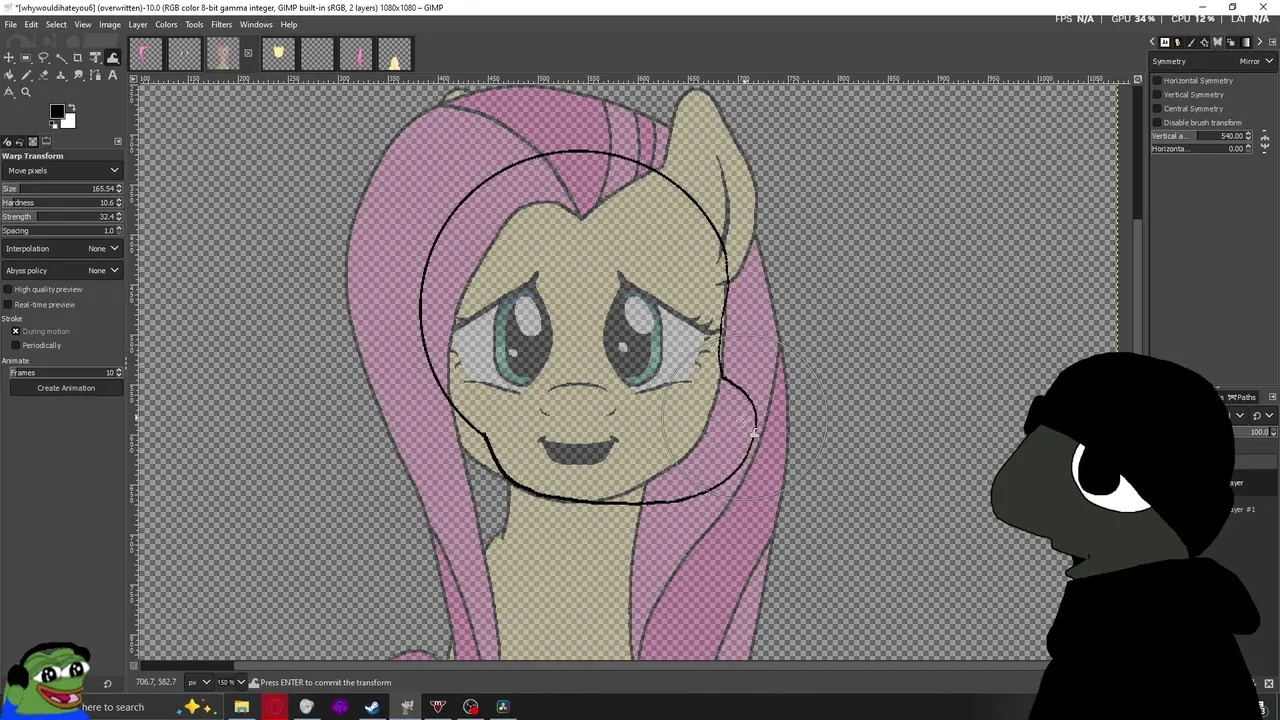Image resolution: width=1280 pixels, height=720 pixels.
Task: Click the foreground color swatch
Action: point(57,111)
